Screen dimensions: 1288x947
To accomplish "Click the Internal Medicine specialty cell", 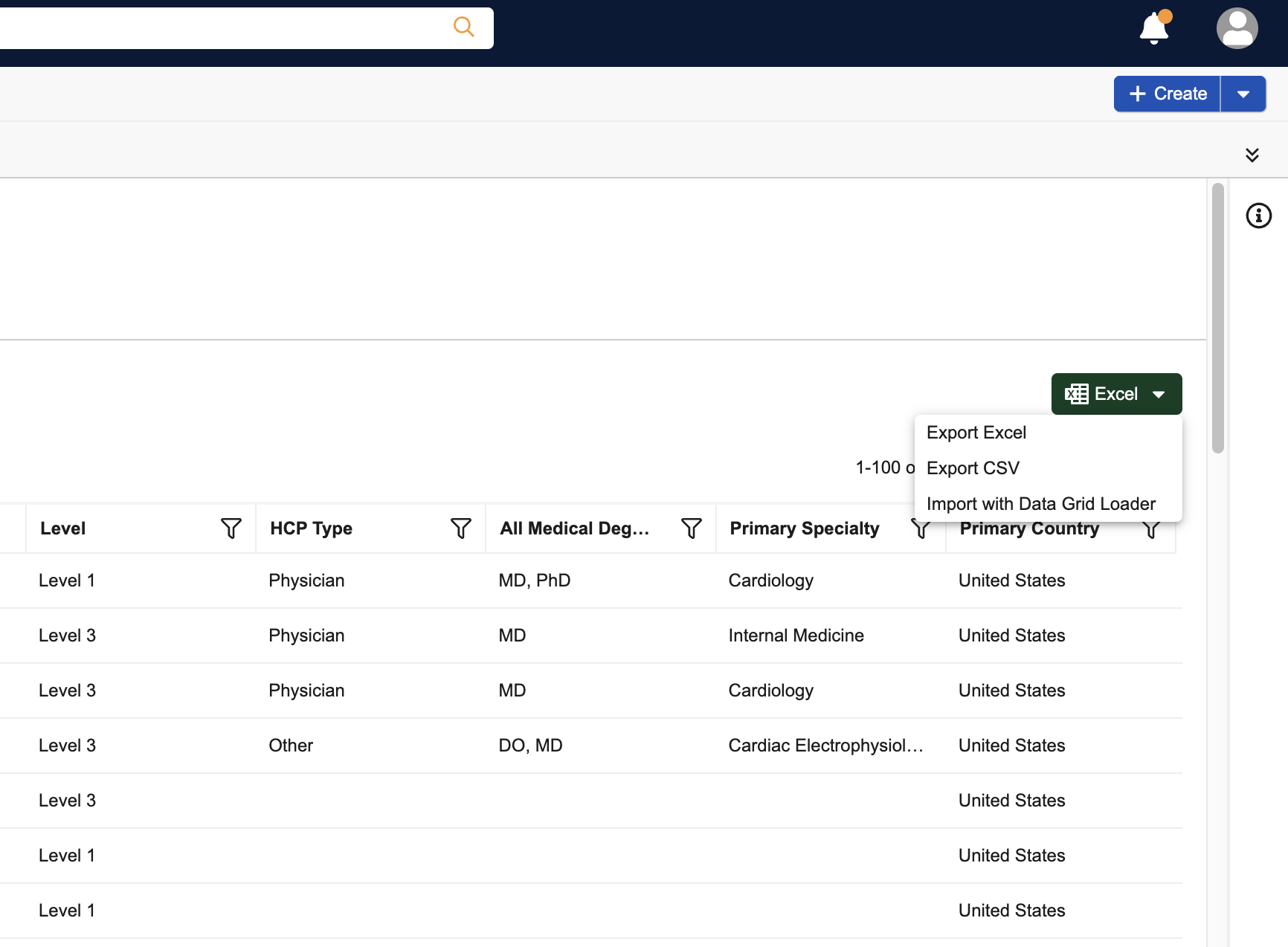I will (x=796, y=636).
